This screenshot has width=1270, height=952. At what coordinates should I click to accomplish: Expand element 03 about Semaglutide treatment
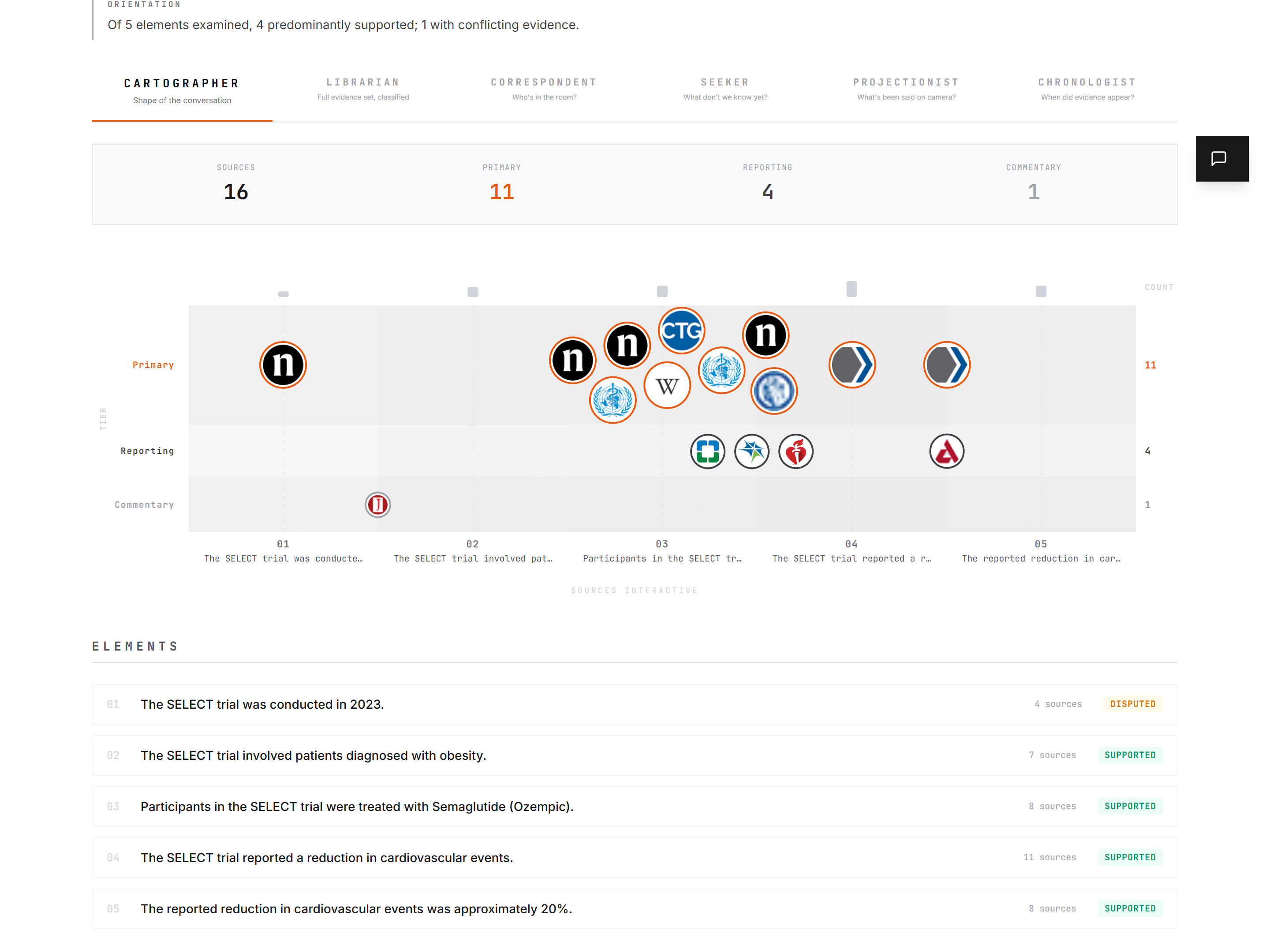pos(635,806)
